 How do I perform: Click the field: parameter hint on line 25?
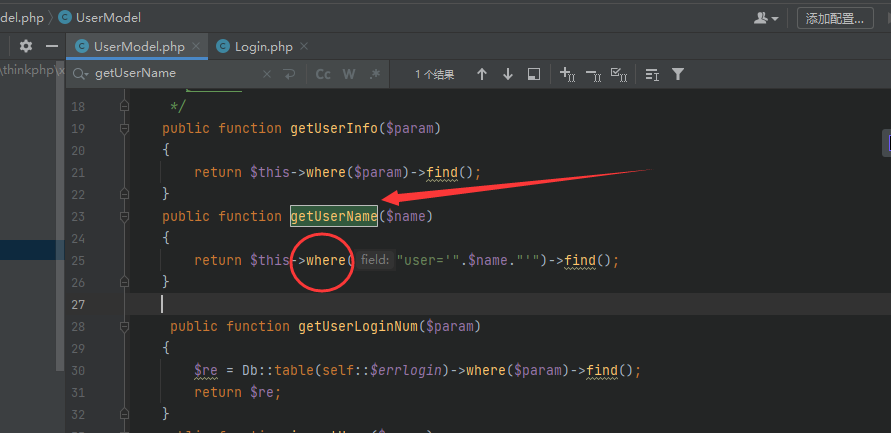point(375,260)
